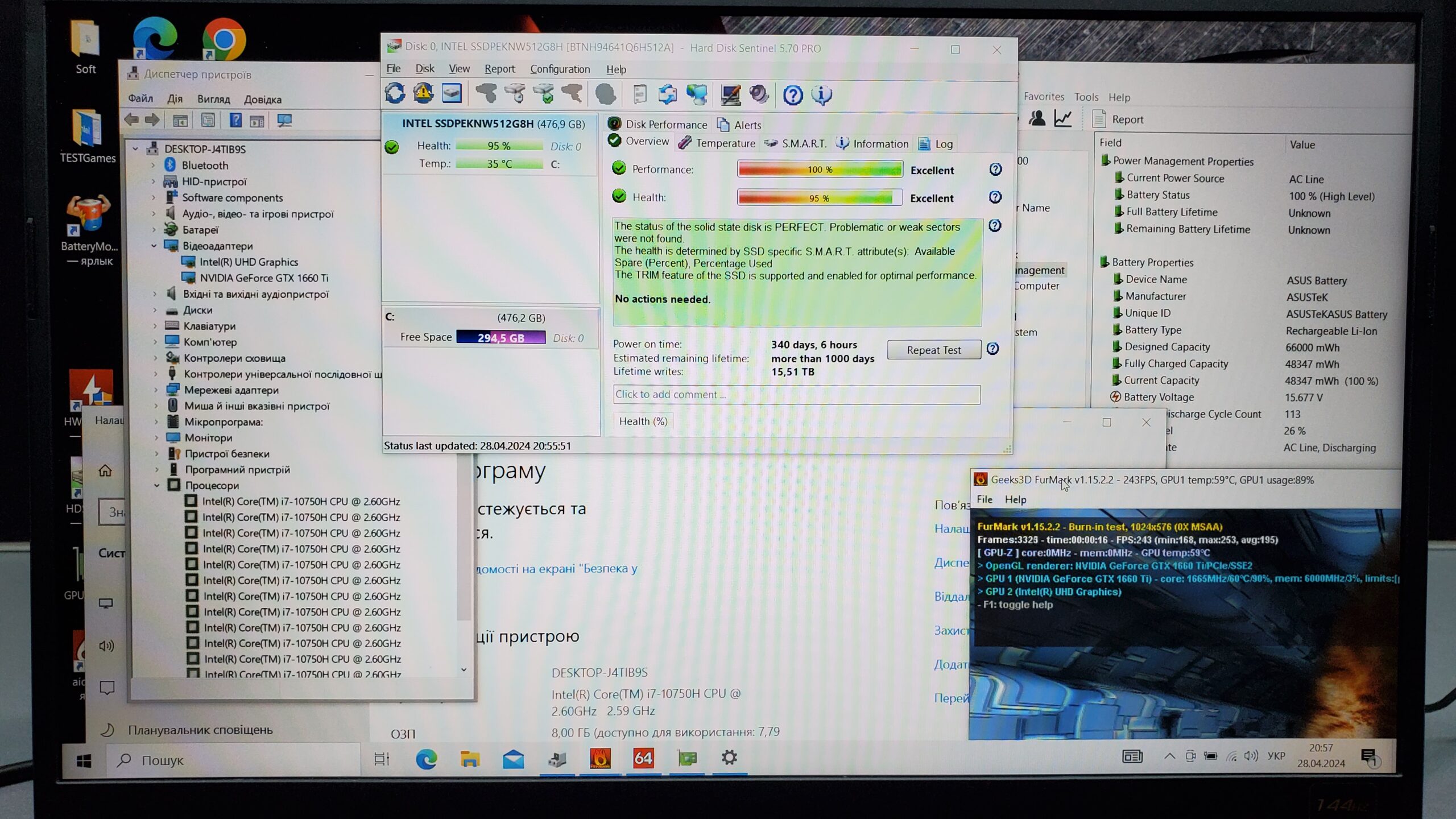
Task: Click the Health (%) button
Action: (x=643, y=421)
